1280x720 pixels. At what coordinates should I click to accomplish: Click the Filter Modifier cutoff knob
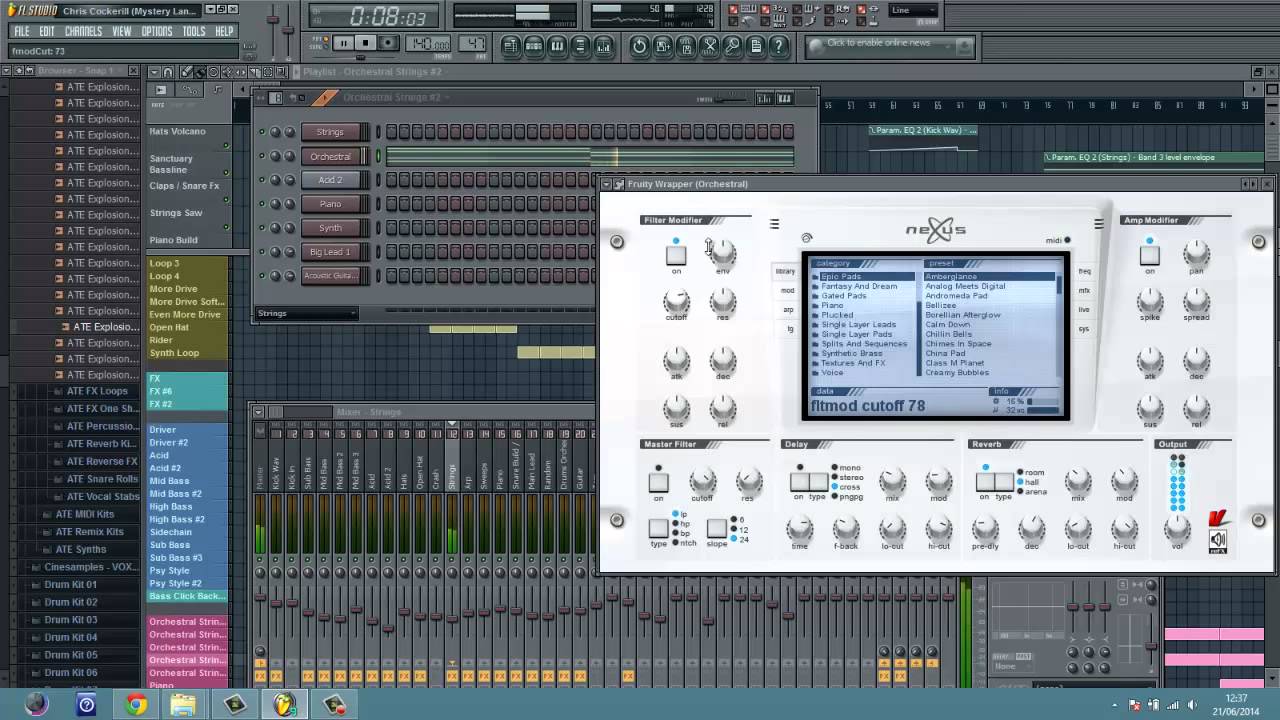click(677, 300)
